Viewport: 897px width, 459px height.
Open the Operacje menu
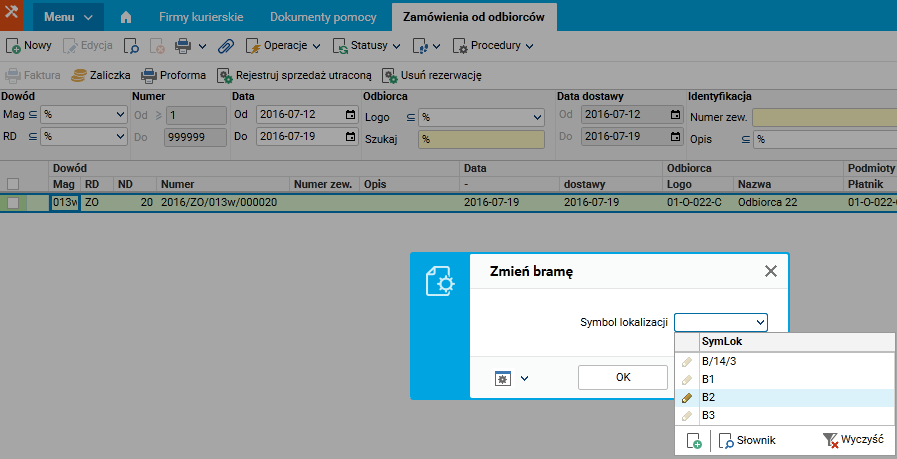283,46
